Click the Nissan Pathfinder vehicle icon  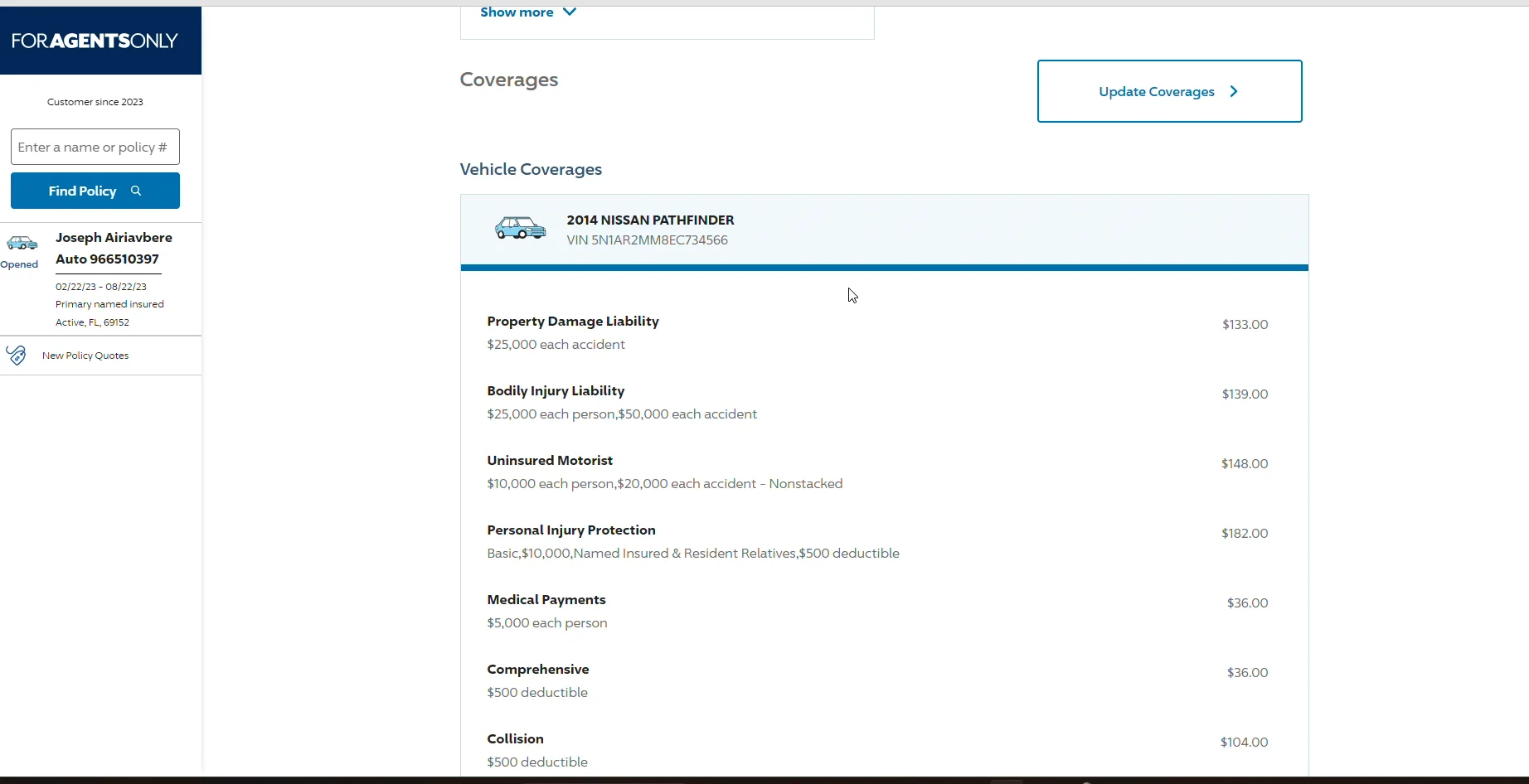pyautogui.click(x=519, y=227)
